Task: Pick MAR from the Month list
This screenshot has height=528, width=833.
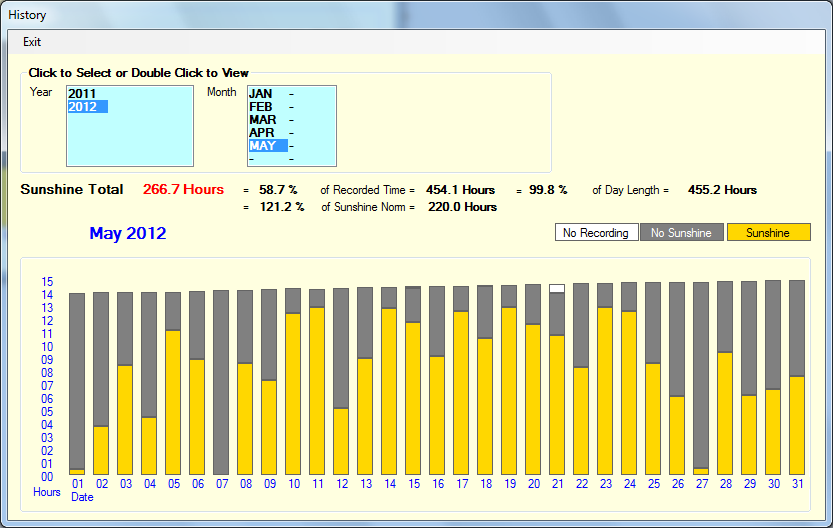Action: [x=262, y=120]
